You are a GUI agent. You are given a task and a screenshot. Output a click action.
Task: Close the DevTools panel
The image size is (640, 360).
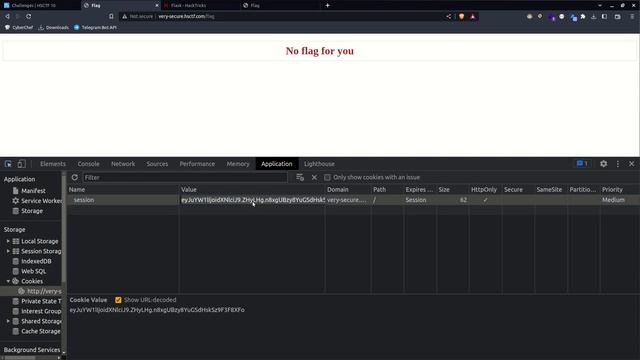tap(631, 164)
